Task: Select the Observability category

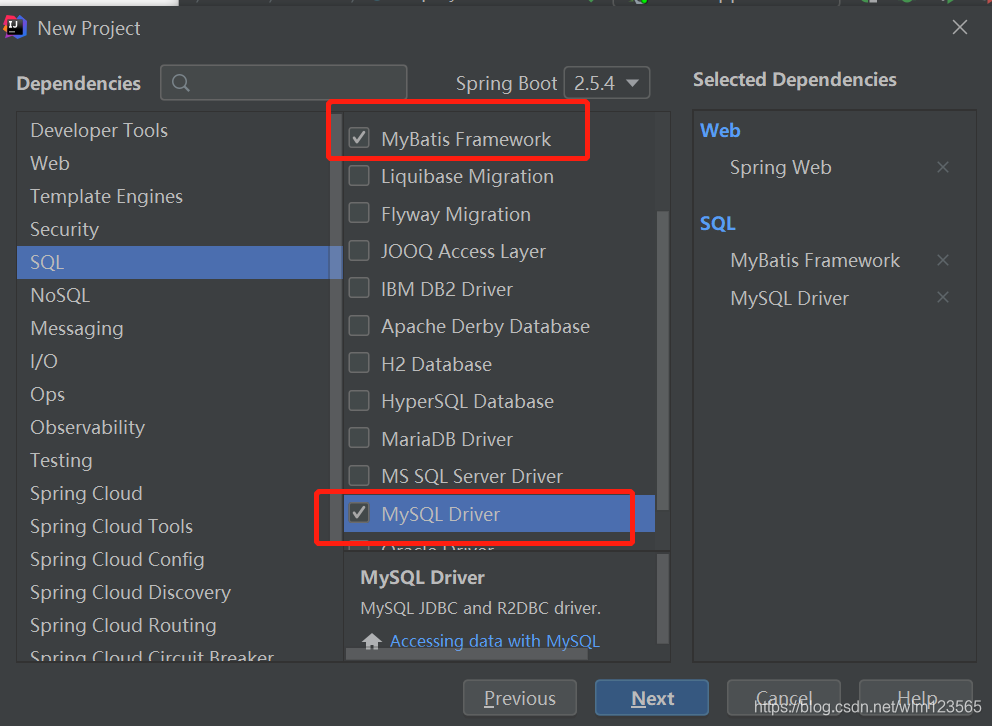Action: (180, 428)
